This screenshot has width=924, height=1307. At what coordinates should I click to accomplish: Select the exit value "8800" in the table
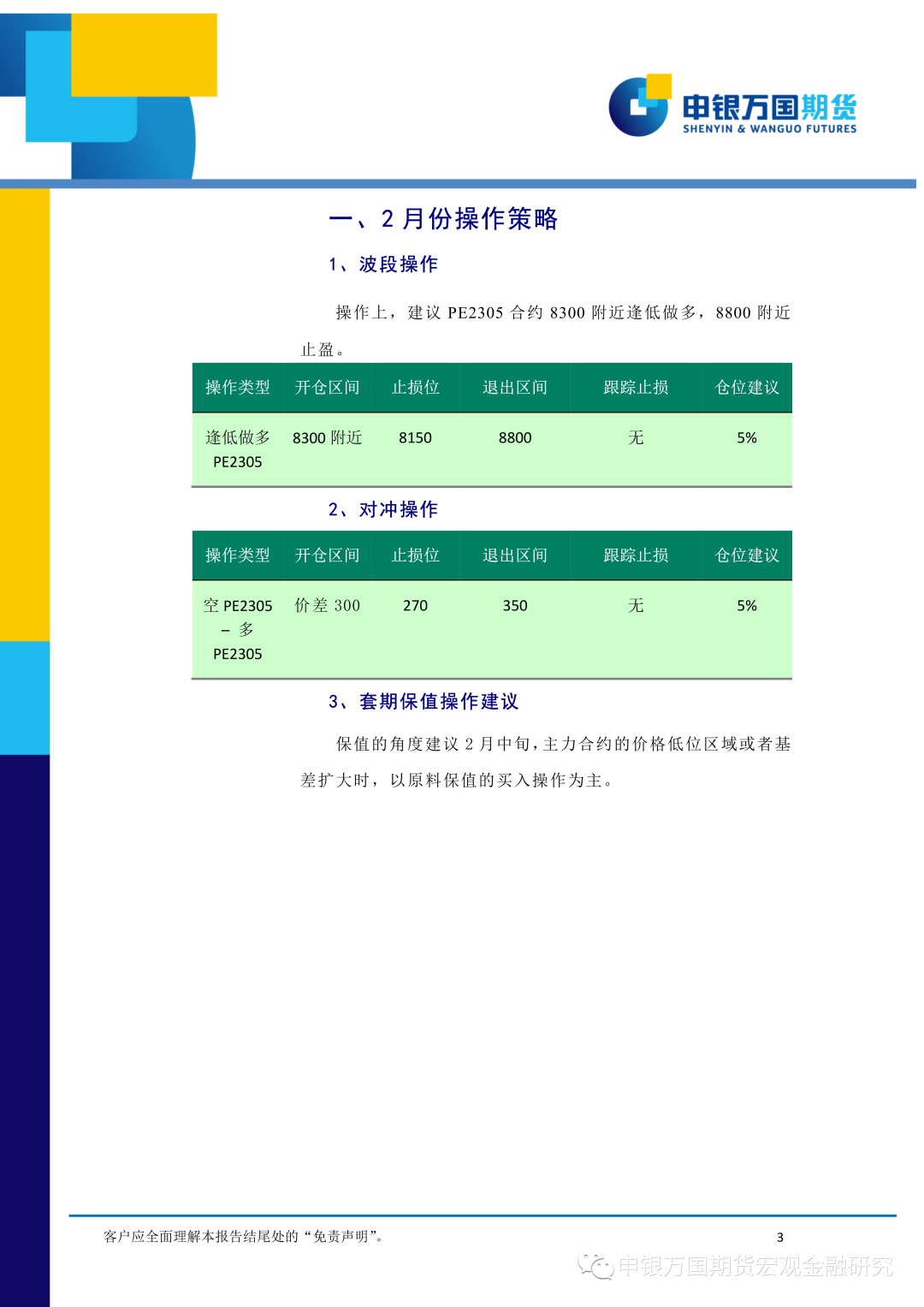(515, 437)
